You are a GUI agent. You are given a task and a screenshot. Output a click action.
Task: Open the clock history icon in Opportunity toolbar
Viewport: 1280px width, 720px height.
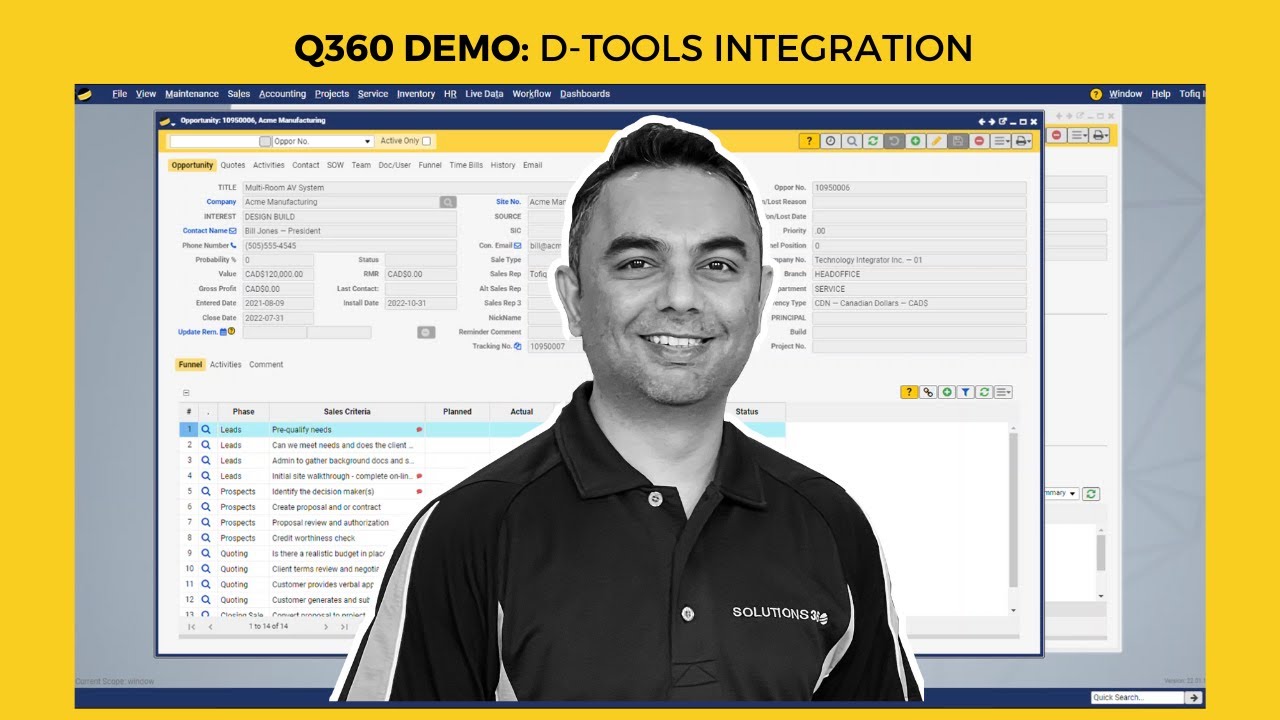point(831,141)
